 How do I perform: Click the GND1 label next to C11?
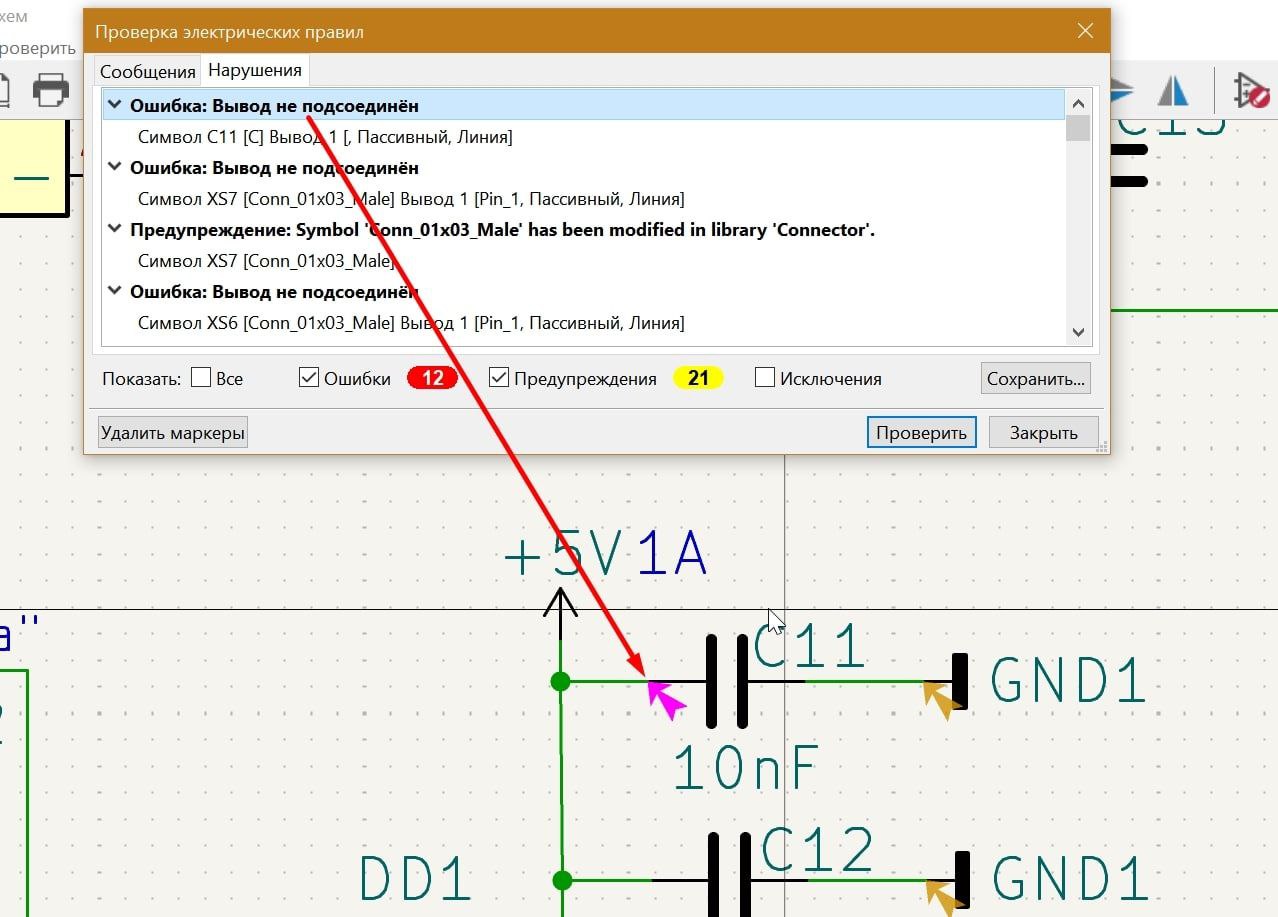tap(1068, 682)
